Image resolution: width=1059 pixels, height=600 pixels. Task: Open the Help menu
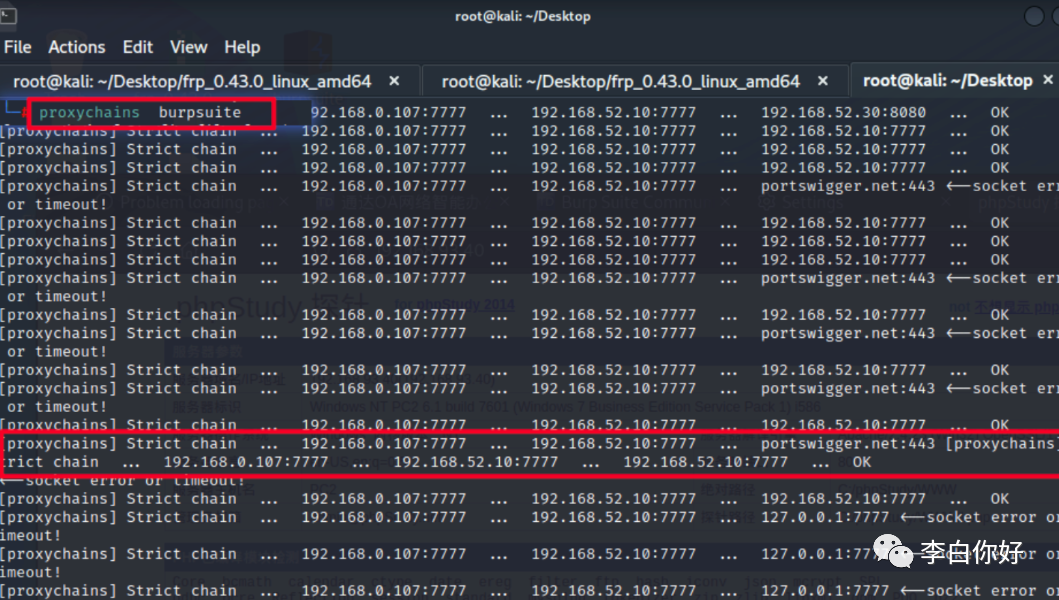(242, 47)
